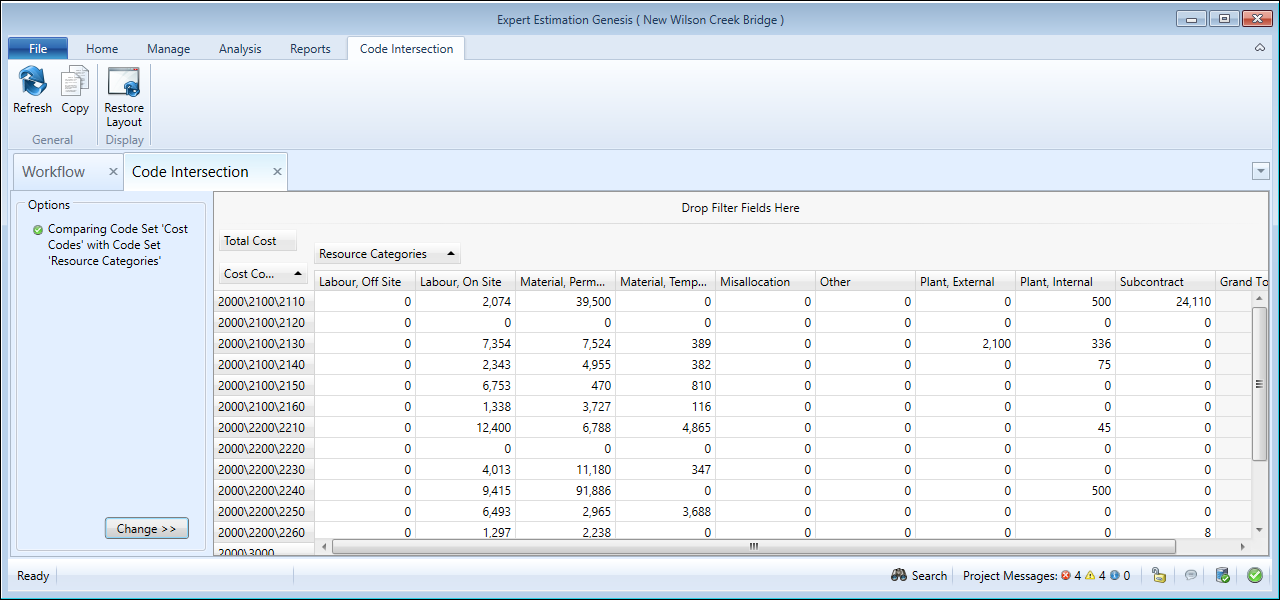This screenshot has height=600, width=1280.
Task: Open the document tabs list dropdown arrow
Action: [x=1260, y=172]
